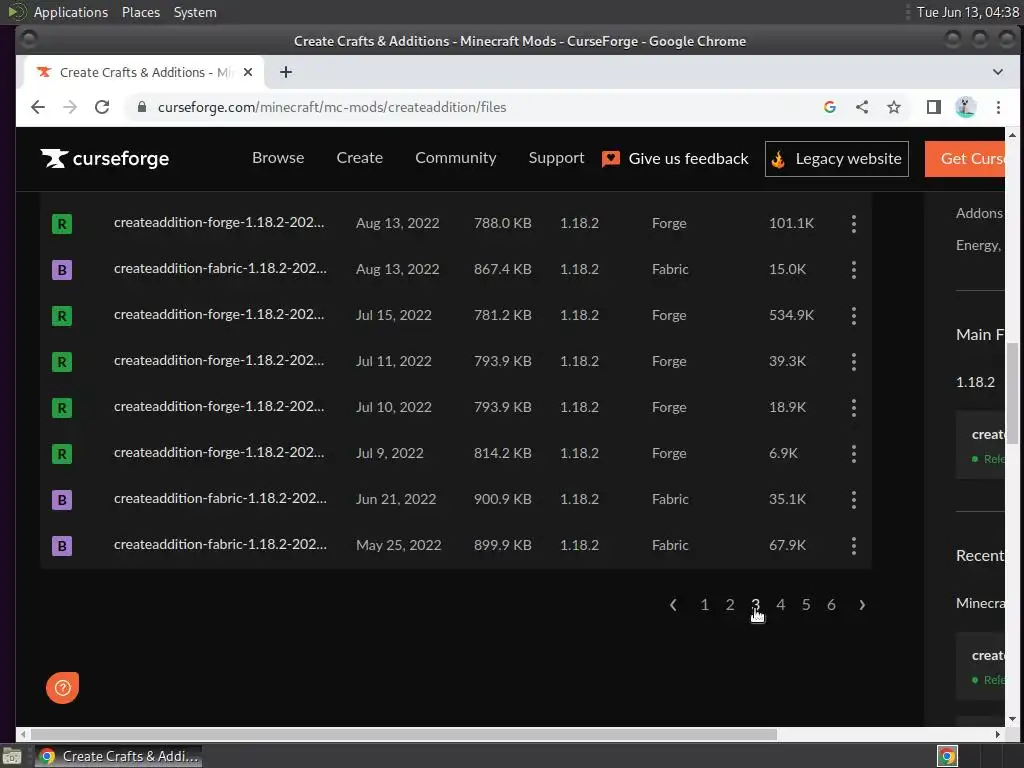Open Applications menu in top panel
Screen dimensions: 1024x768
click(71, 12)
